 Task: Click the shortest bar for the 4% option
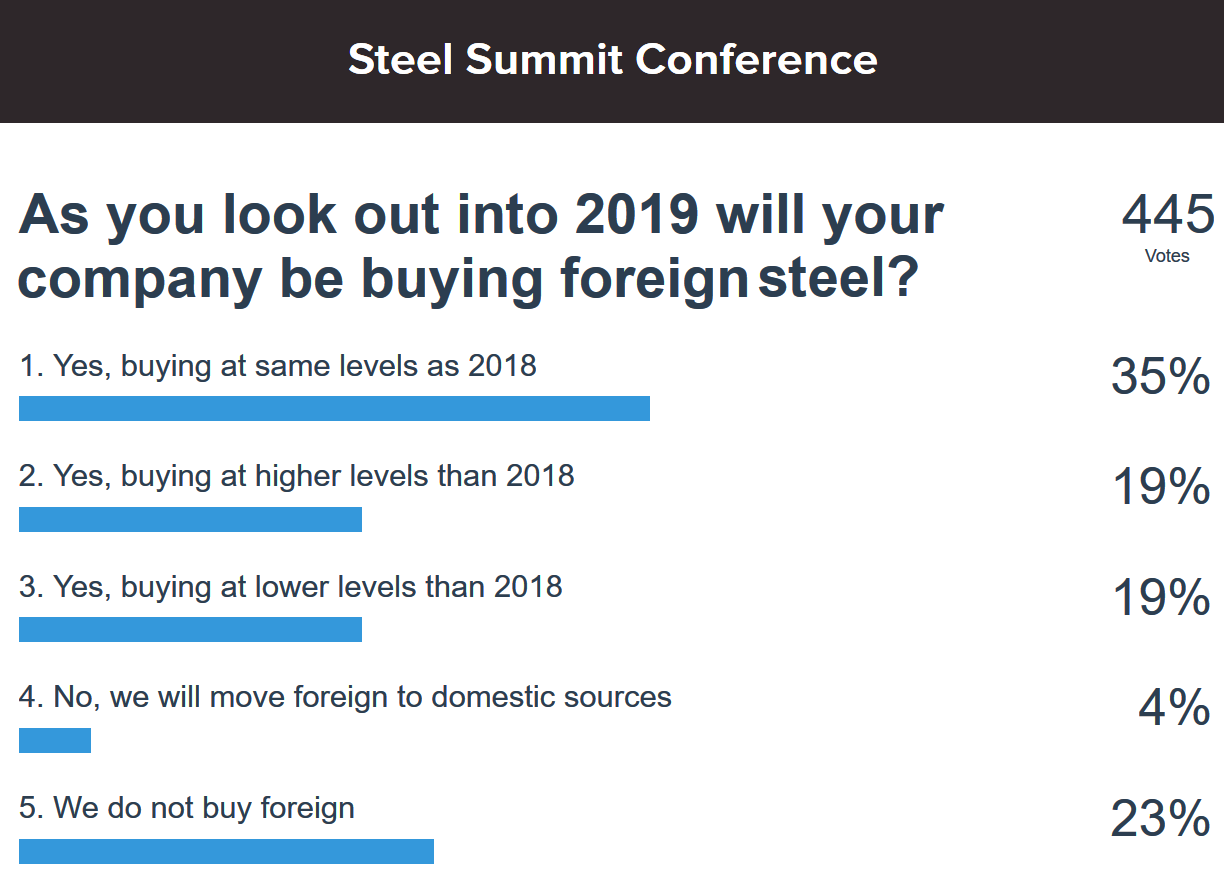(x=55, y=740)
